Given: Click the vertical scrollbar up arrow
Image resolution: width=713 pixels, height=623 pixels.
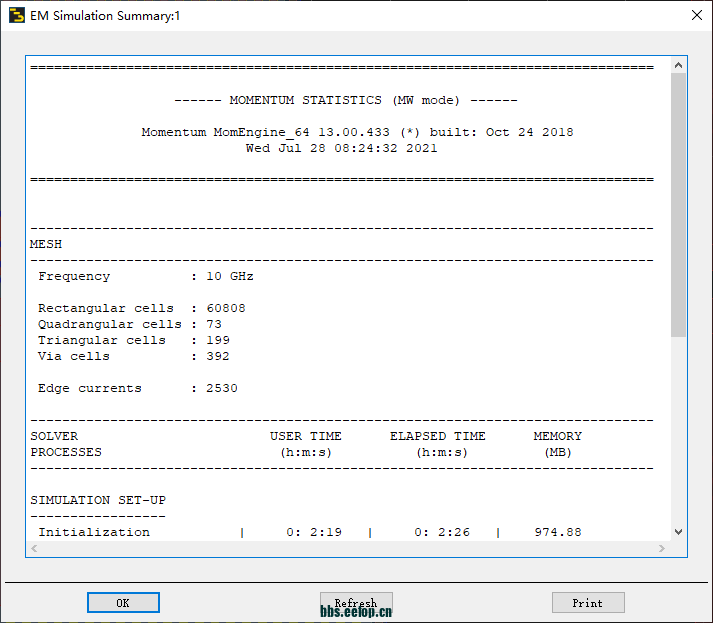Looking at the screenshot, I should pos(678,65).
